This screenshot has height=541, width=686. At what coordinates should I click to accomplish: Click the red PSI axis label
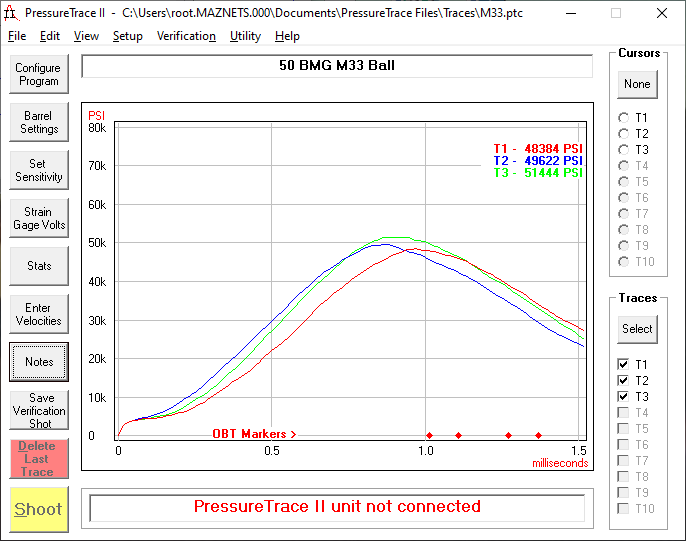tap(96, 116)
